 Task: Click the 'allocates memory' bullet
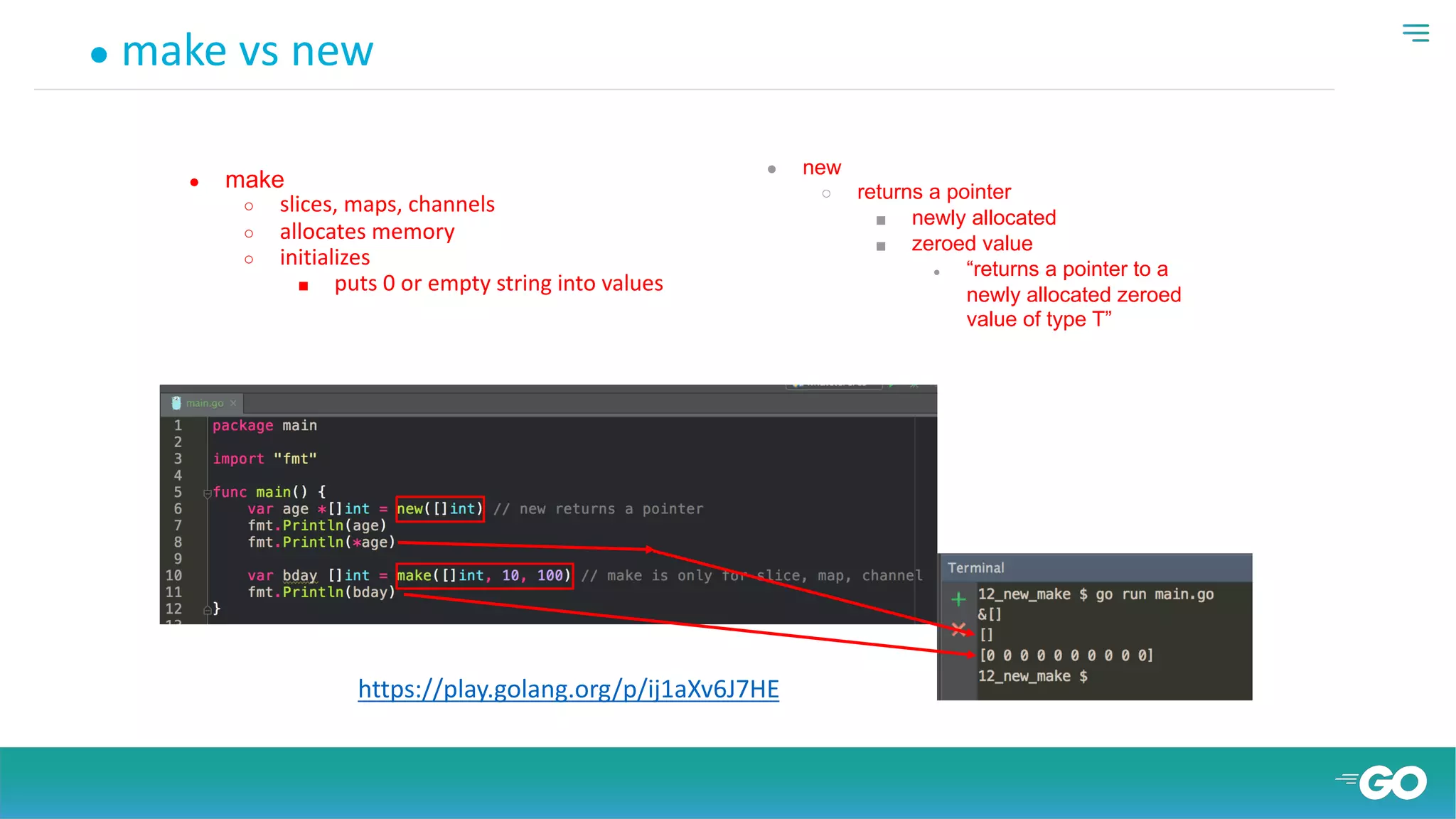click(x=367, y=232)
